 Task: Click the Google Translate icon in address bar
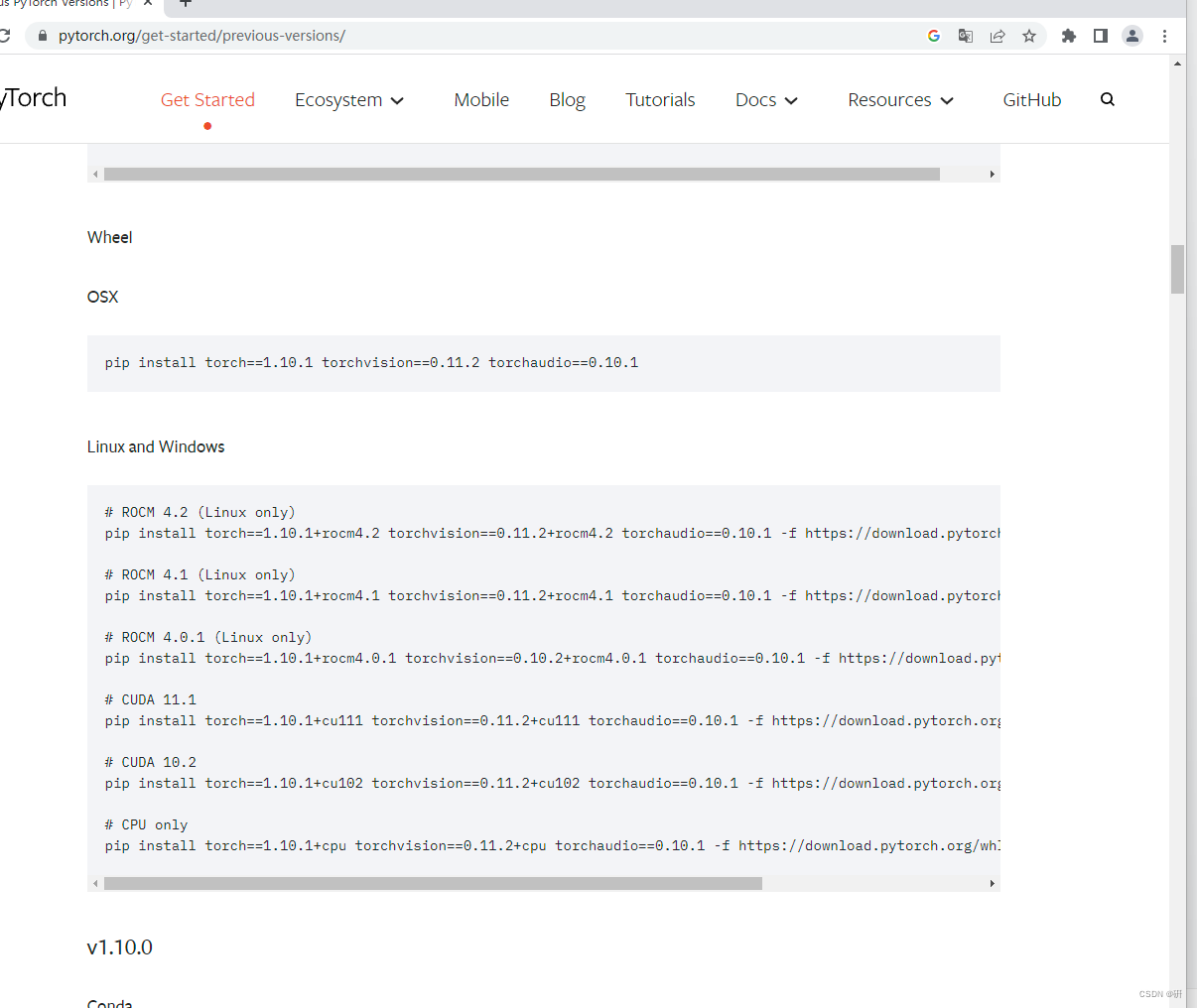click(965, 36)
